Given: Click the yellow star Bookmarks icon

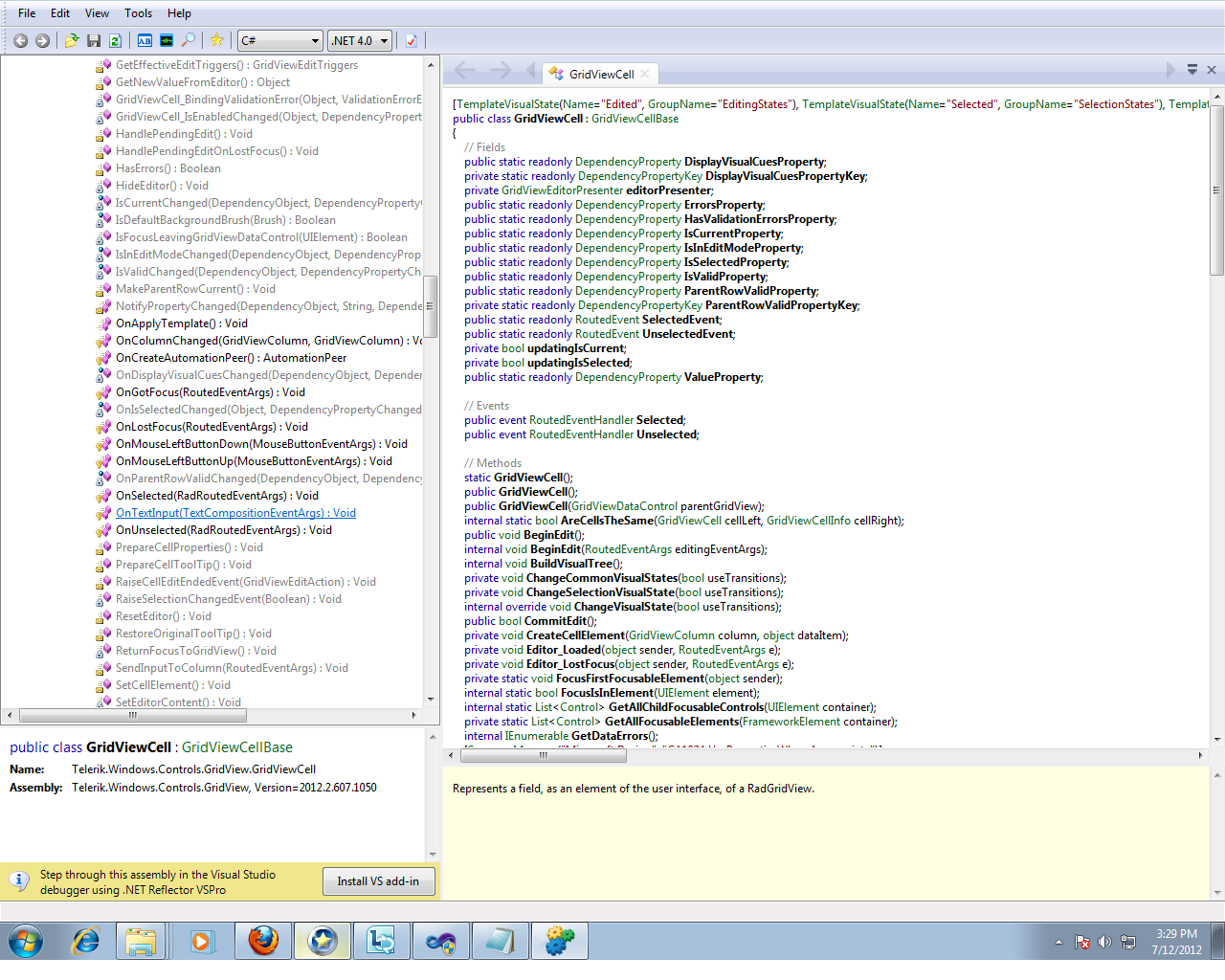Looking at the screenshot, I should pos(217,40).
